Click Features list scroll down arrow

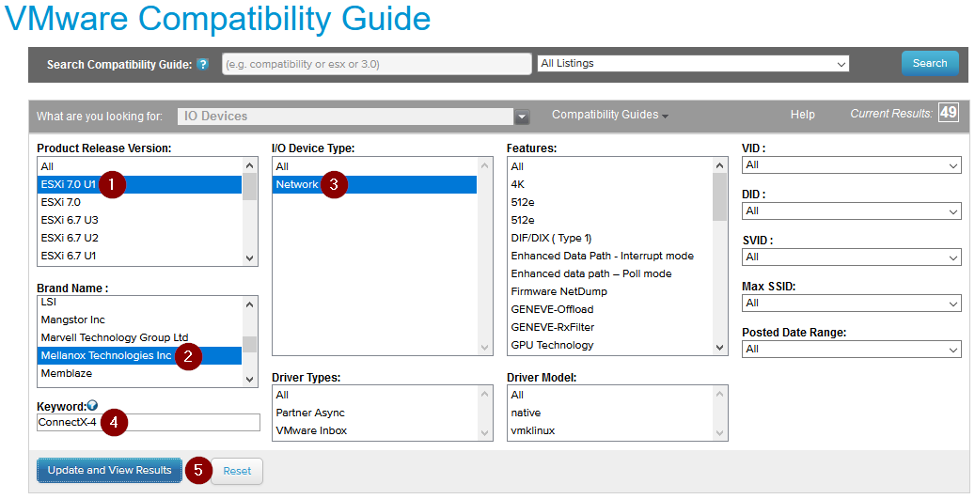point(720,348)
